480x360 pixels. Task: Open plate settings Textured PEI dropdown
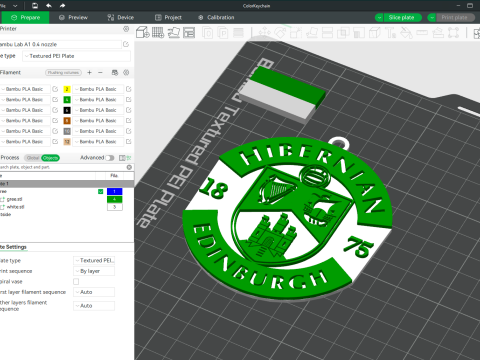[94, 260]
